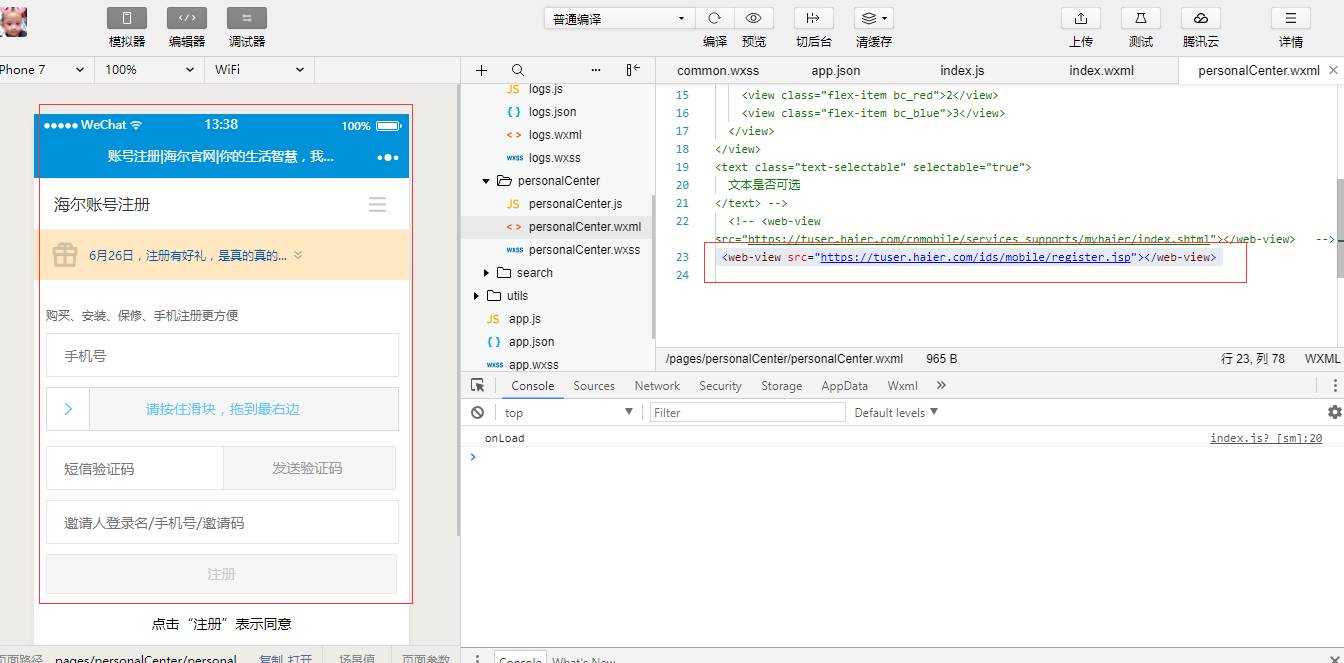Click the user avatar in top-left corner

point(13,22)
